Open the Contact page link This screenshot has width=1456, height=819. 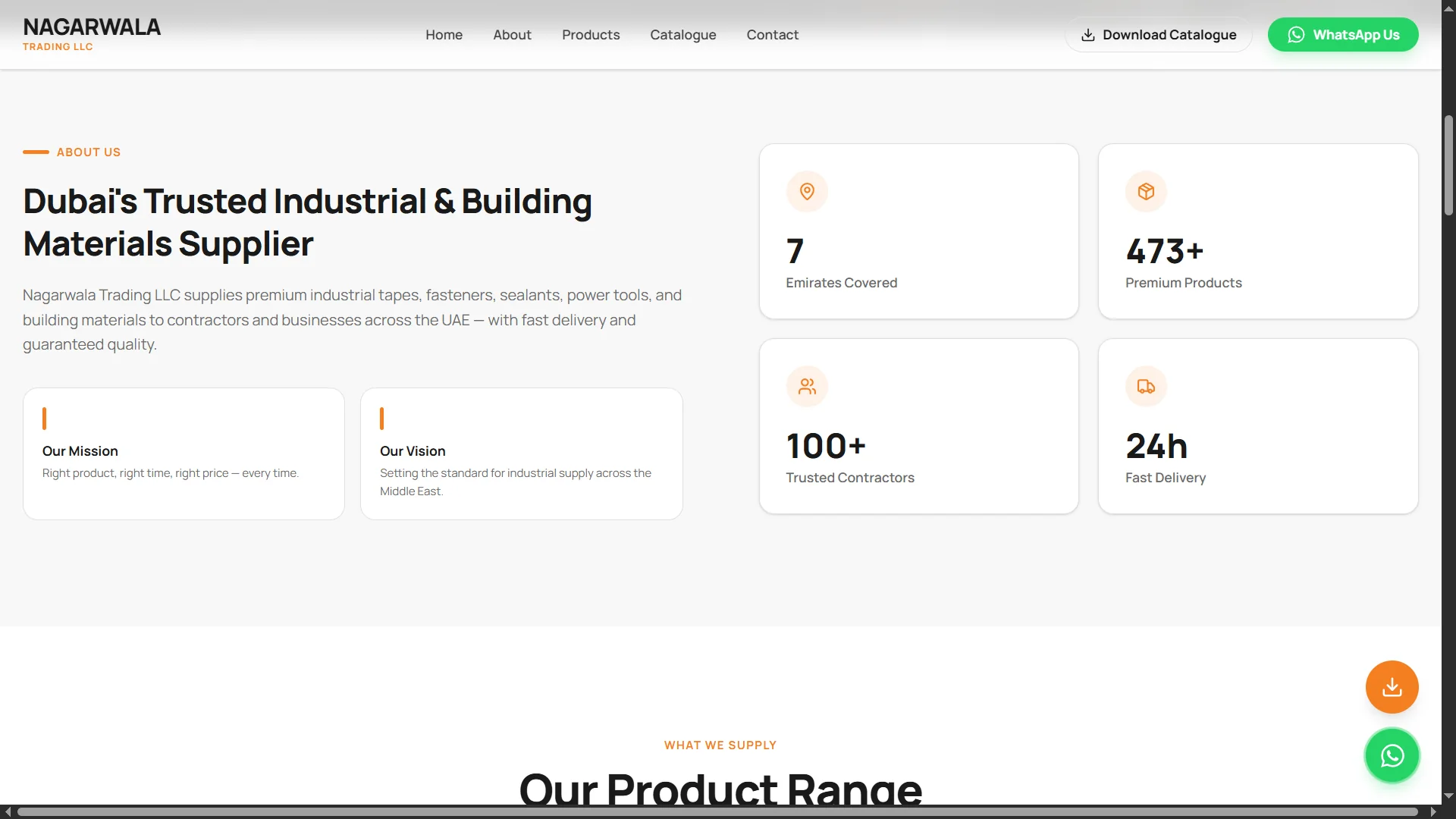[x=772, y=35]
